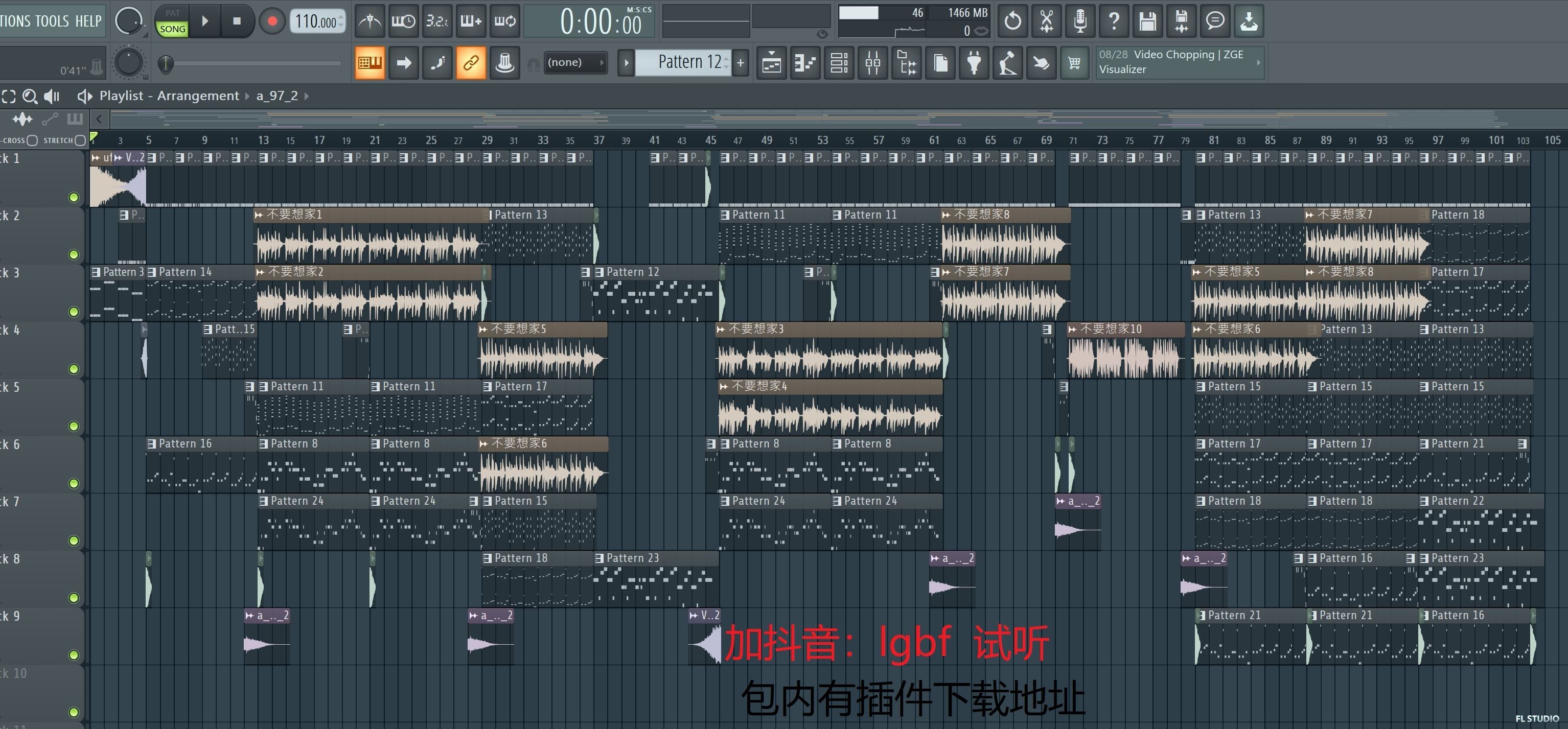The height and width of the screenshot is (729, 1568).
Task: Add a new pattern with plus button
Action: [x=740, y=62]
